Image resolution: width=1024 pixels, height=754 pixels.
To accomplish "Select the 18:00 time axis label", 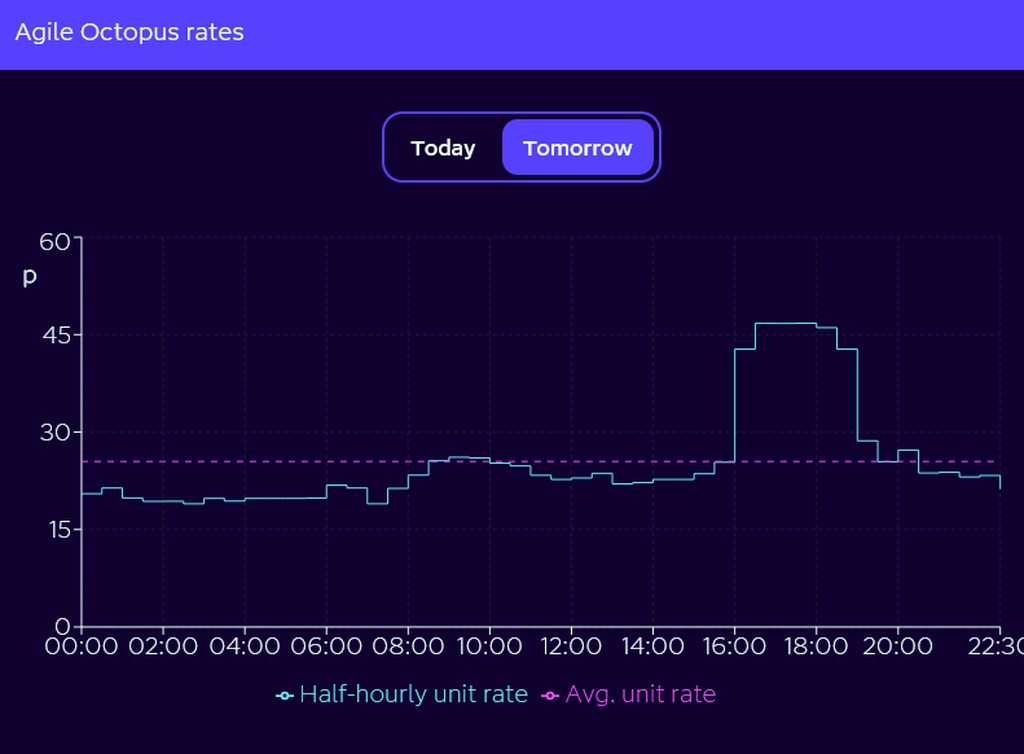I will click(x=816, y=646).
